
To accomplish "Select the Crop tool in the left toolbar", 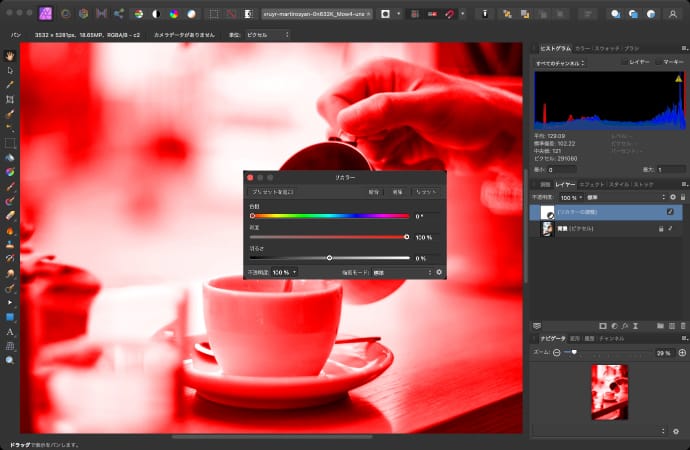I will click(10, 100).
